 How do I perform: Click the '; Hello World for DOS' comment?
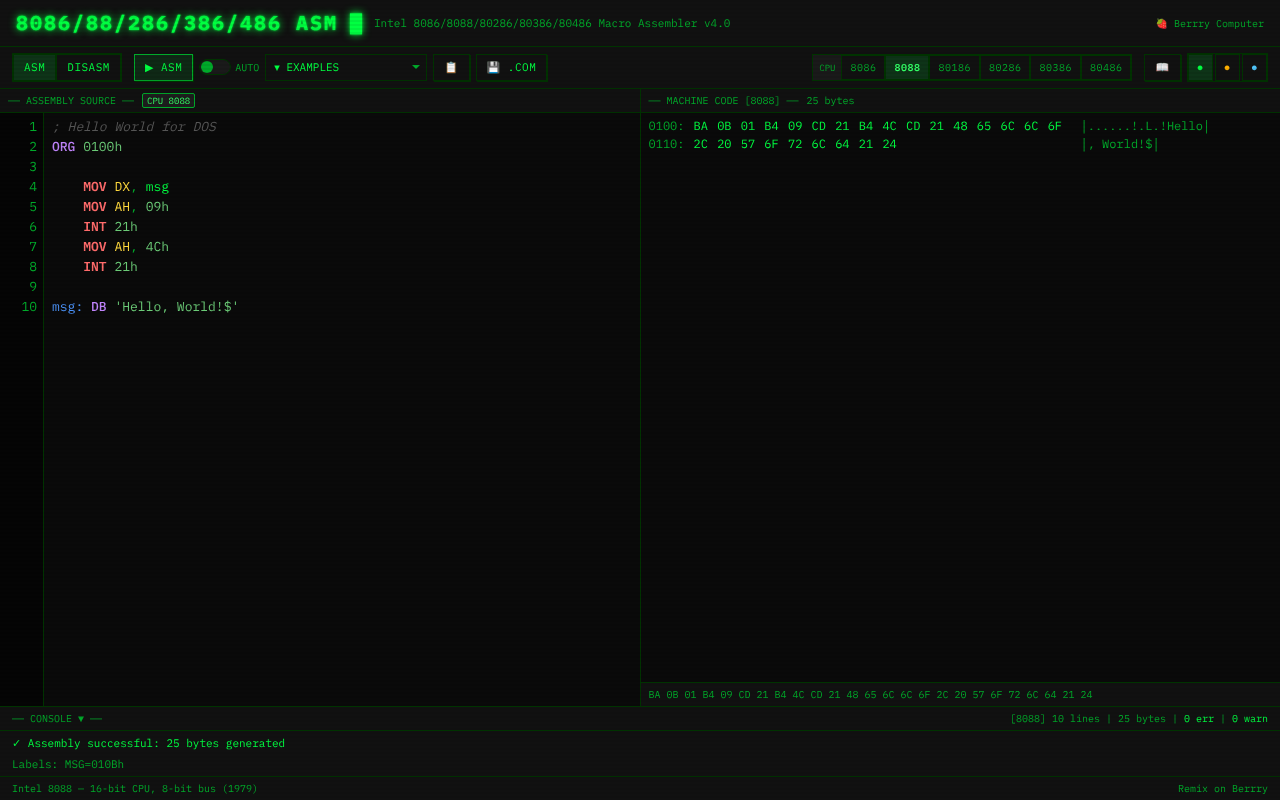coord(134,127)
